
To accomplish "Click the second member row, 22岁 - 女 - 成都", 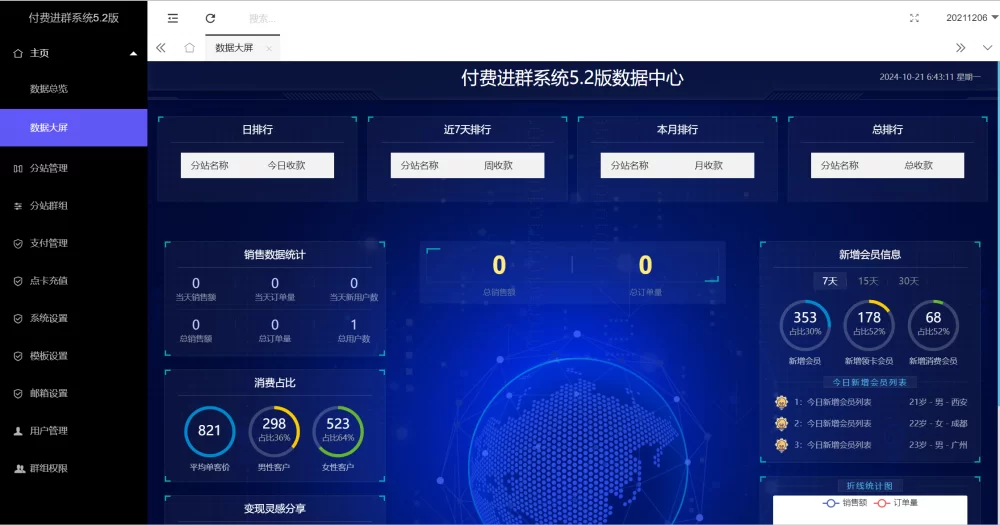I will click(x=871, y=424).
